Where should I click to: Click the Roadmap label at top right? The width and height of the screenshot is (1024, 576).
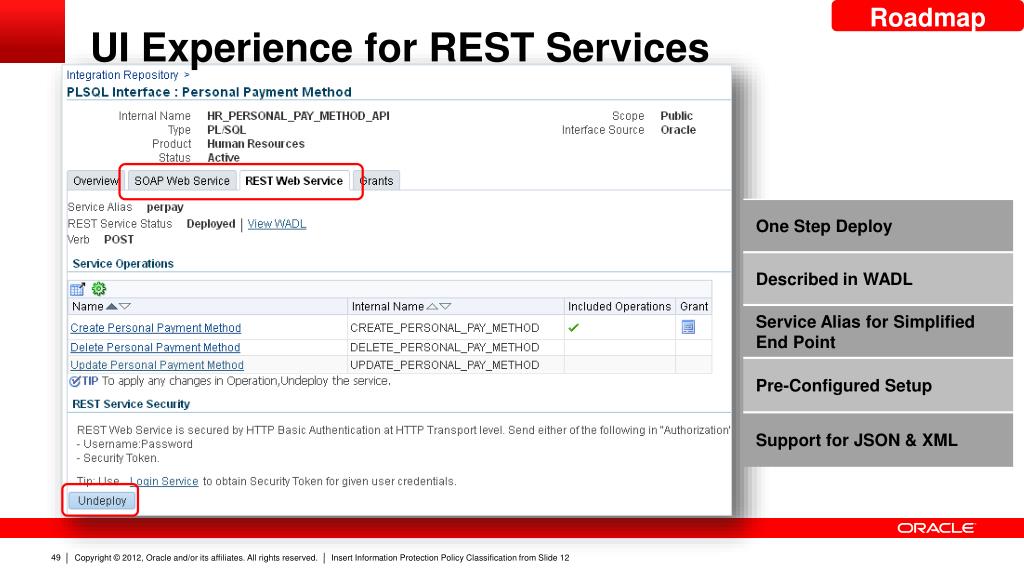click(x=927, y=17)
